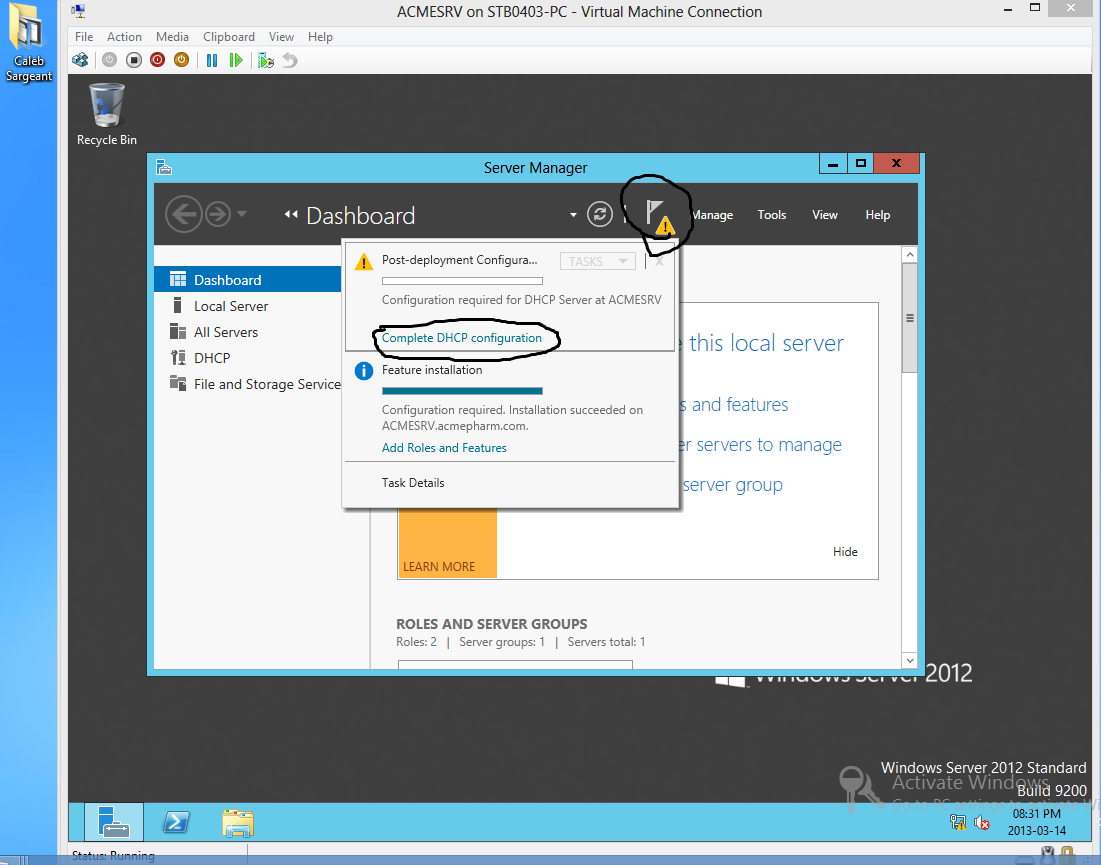This screenshot has height=865, width=1101.
Task: Open the Manage menu
Action: 712,215
